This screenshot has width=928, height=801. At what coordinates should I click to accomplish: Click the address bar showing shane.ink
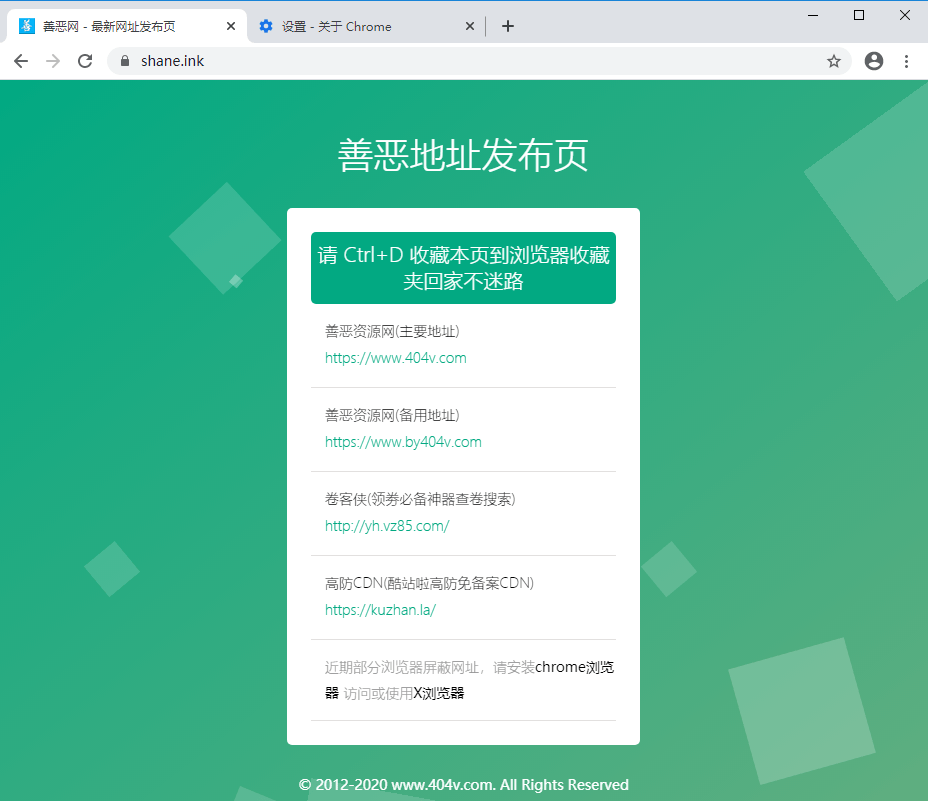tap(470, 61)
